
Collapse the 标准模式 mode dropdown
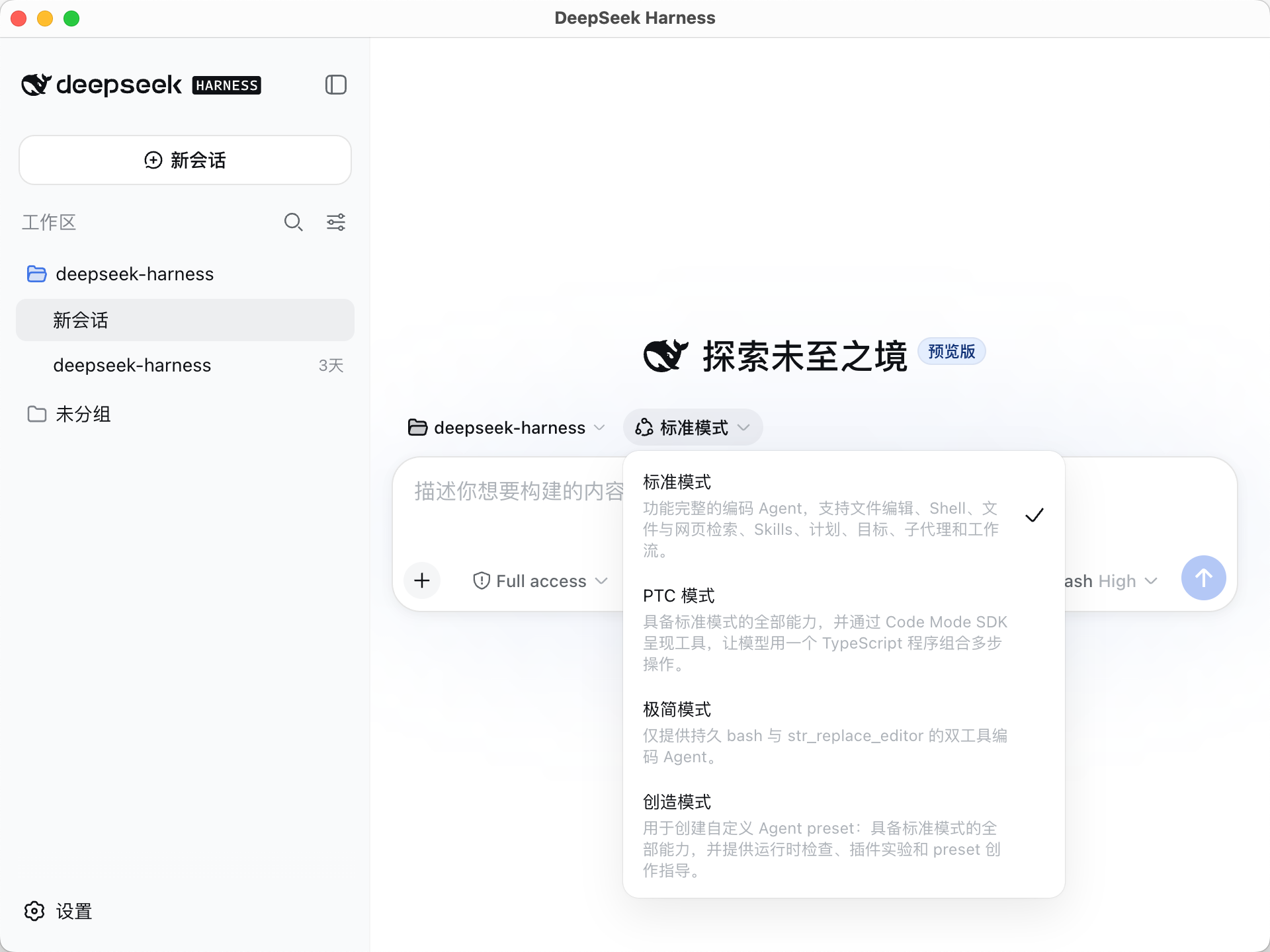[693, 428]
